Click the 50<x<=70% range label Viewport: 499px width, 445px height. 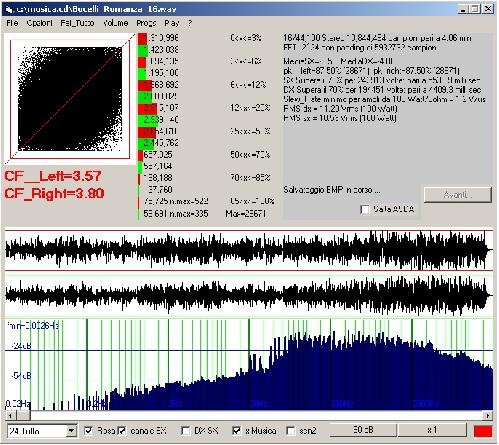point(250,155)
